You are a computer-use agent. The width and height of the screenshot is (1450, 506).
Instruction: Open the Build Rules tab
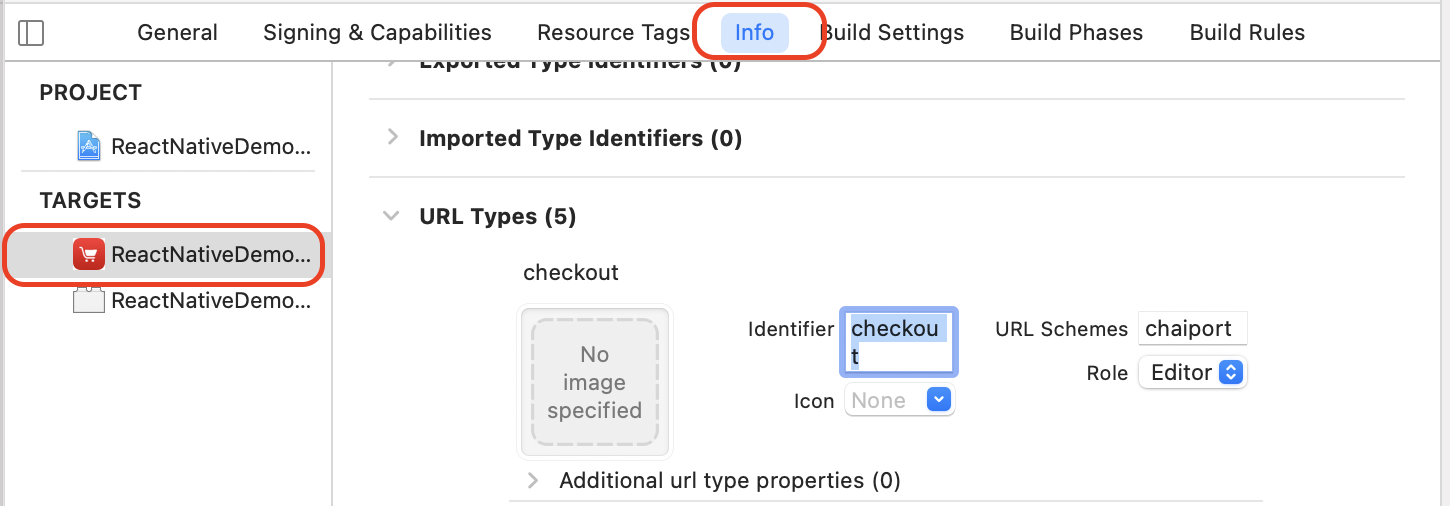[x=1247, y=32]
